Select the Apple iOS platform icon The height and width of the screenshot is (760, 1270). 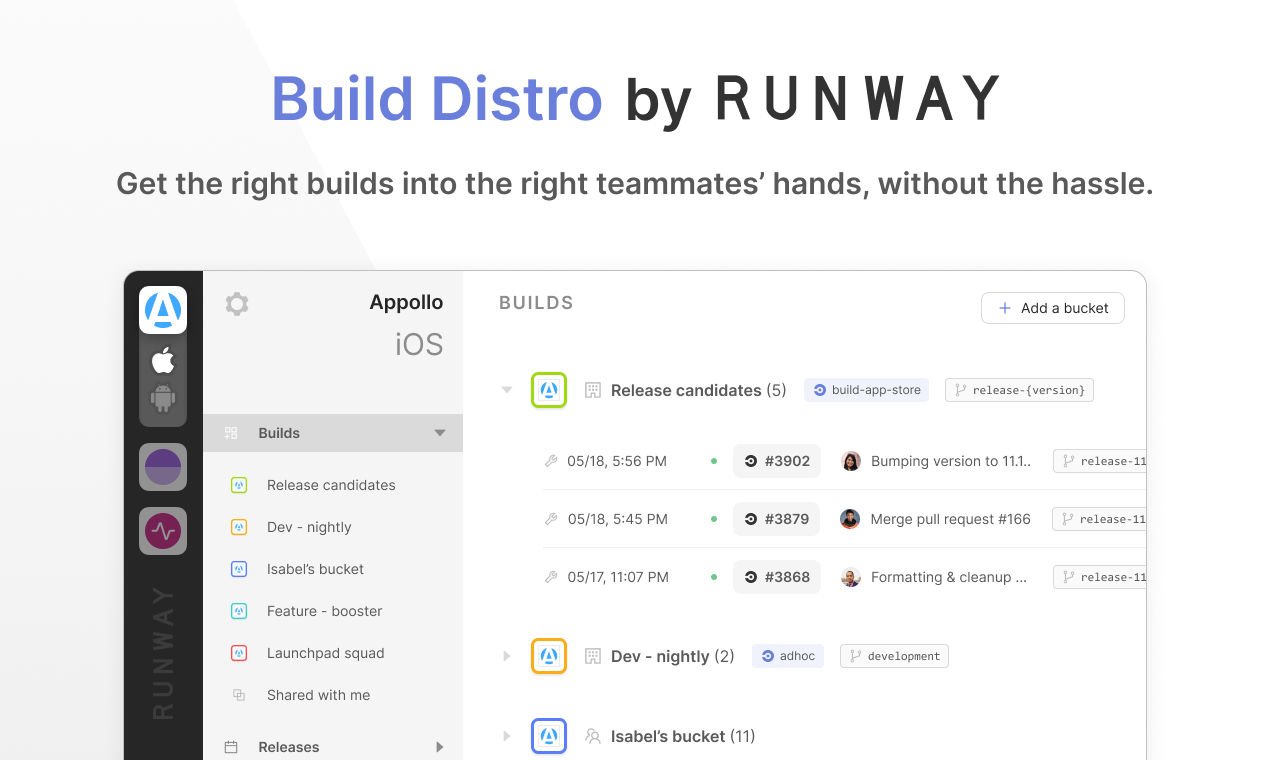click(163, 360)
